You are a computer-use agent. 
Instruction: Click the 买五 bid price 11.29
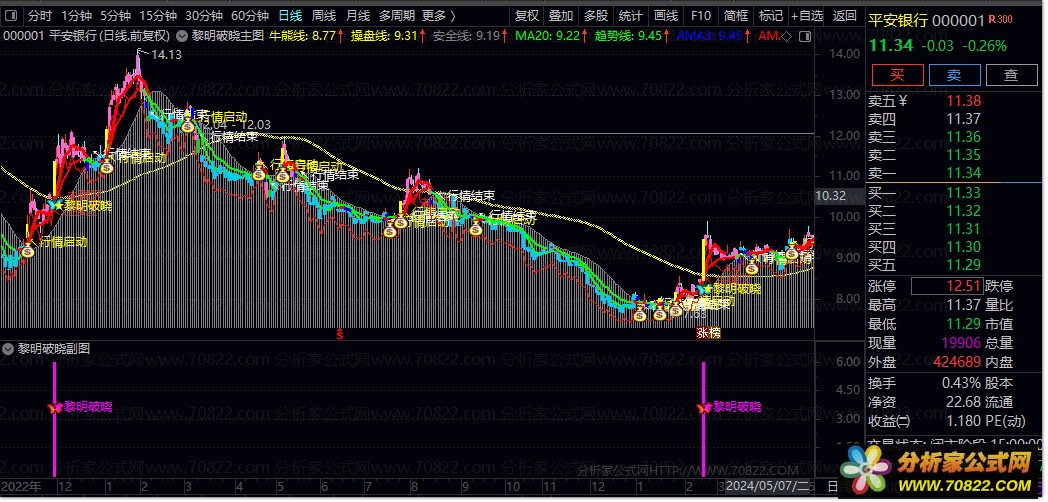click(x=963, y=265)
